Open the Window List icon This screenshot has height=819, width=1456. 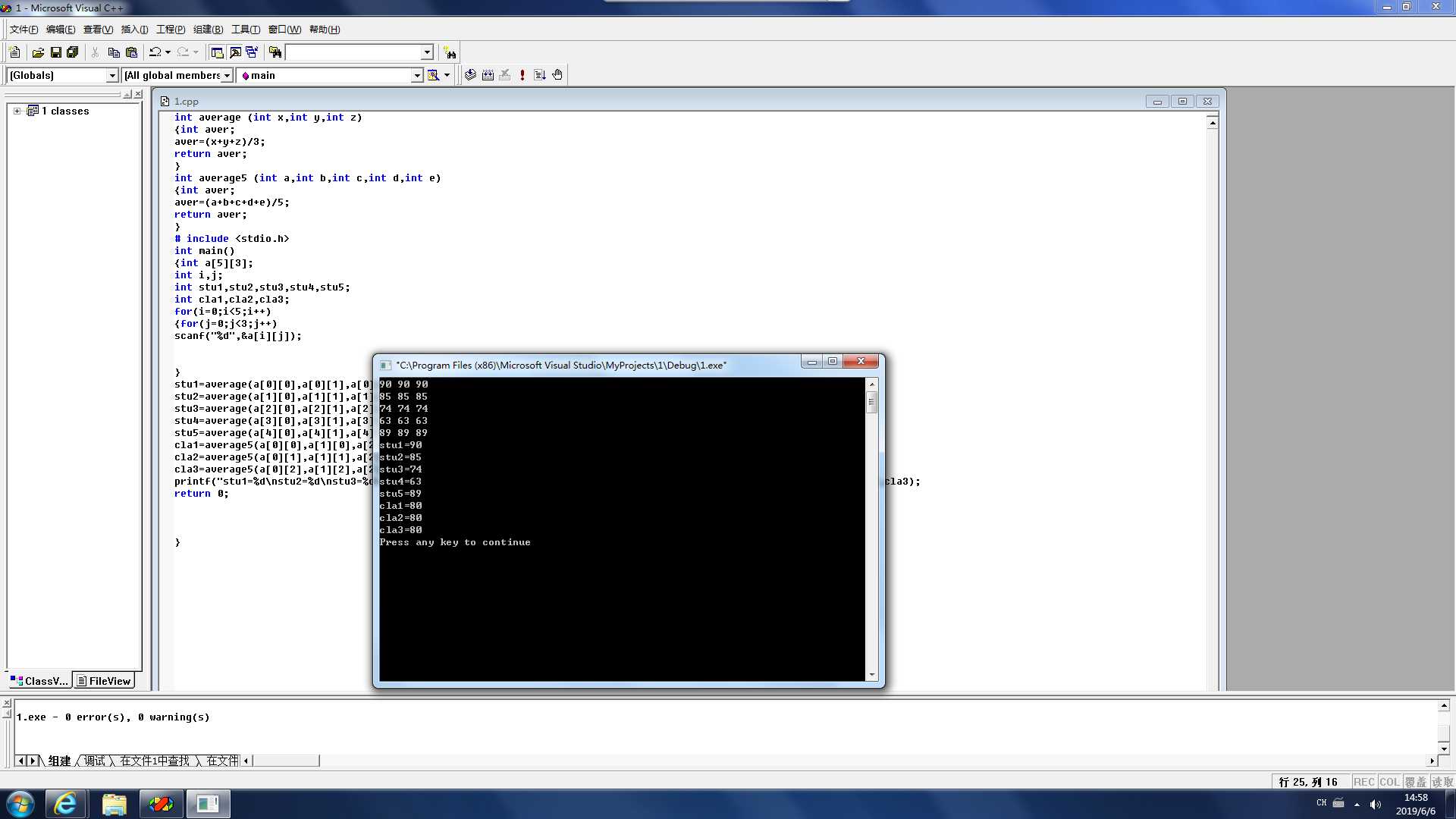tap(252, 52)
